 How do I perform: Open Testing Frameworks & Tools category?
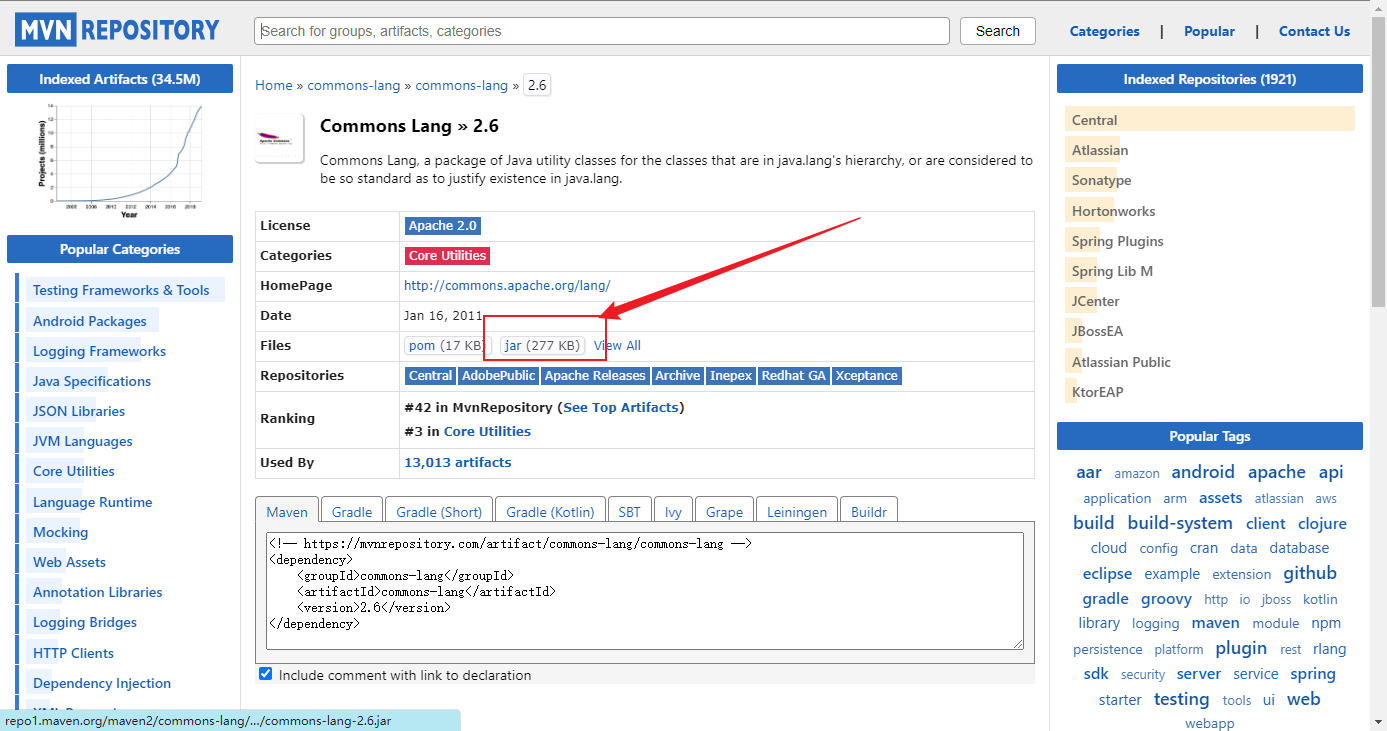121,290
